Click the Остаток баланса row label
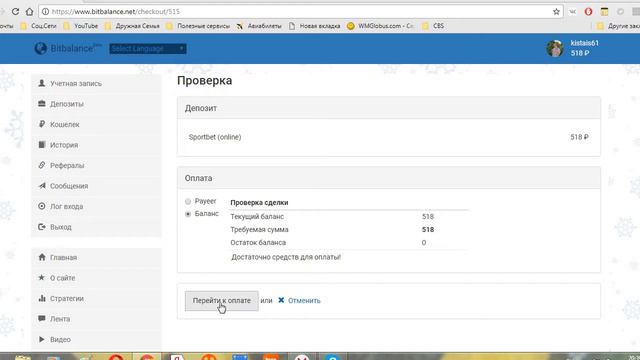 coord(258,242)
